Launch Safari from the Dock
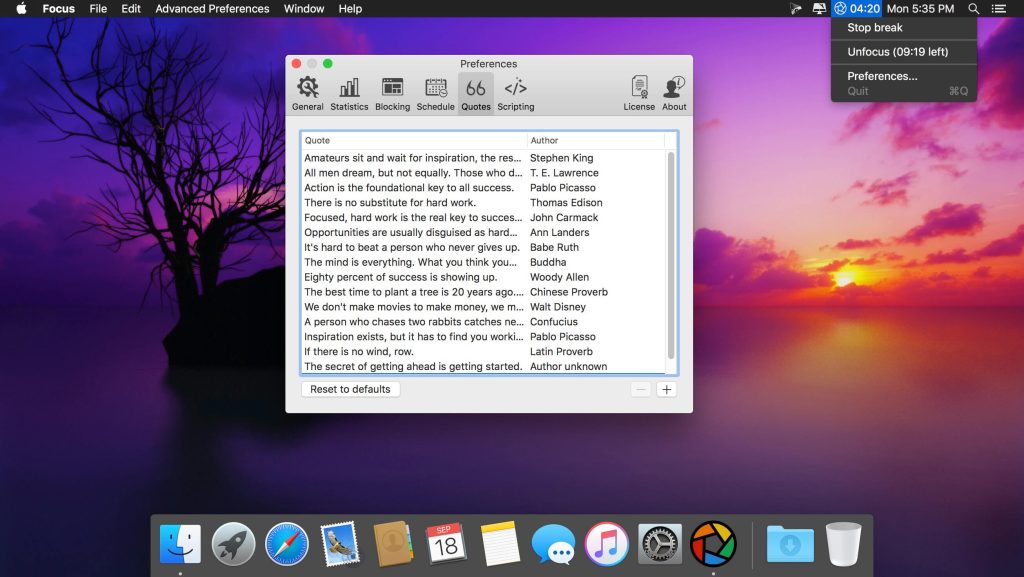Image resolution: width=1024 pixels, height=577 pixels. 287,544
